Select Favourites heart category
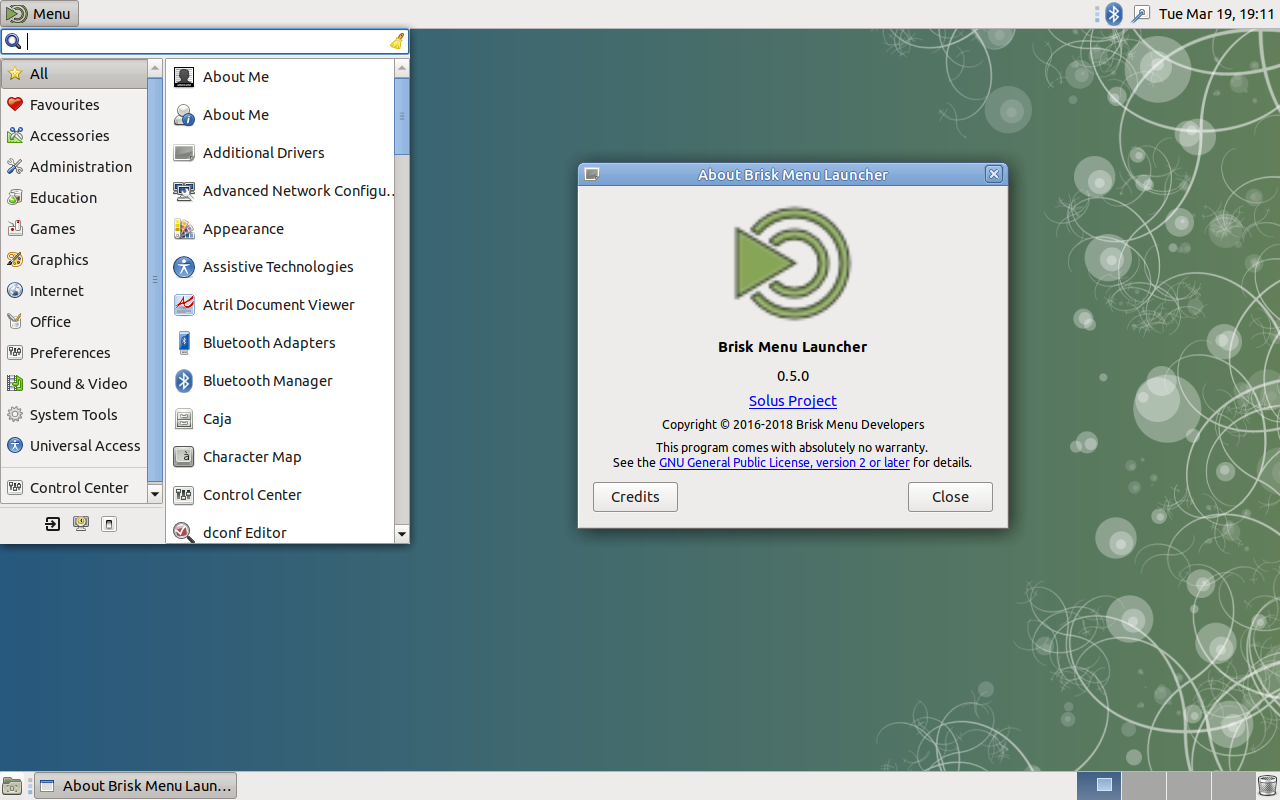Screen dimensions: 1280x800 74,105
